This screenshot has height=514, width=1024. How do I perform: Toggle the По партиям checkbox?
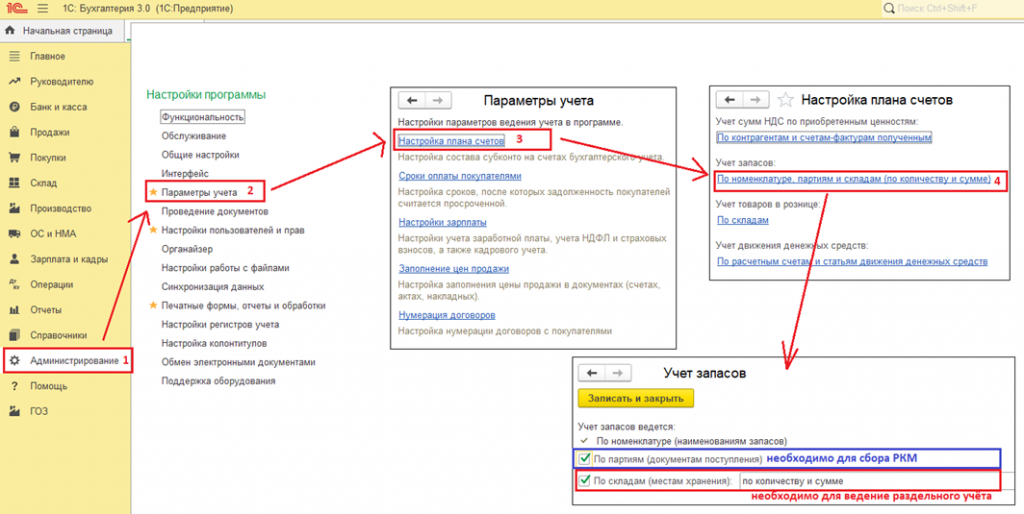pos(585,458)
